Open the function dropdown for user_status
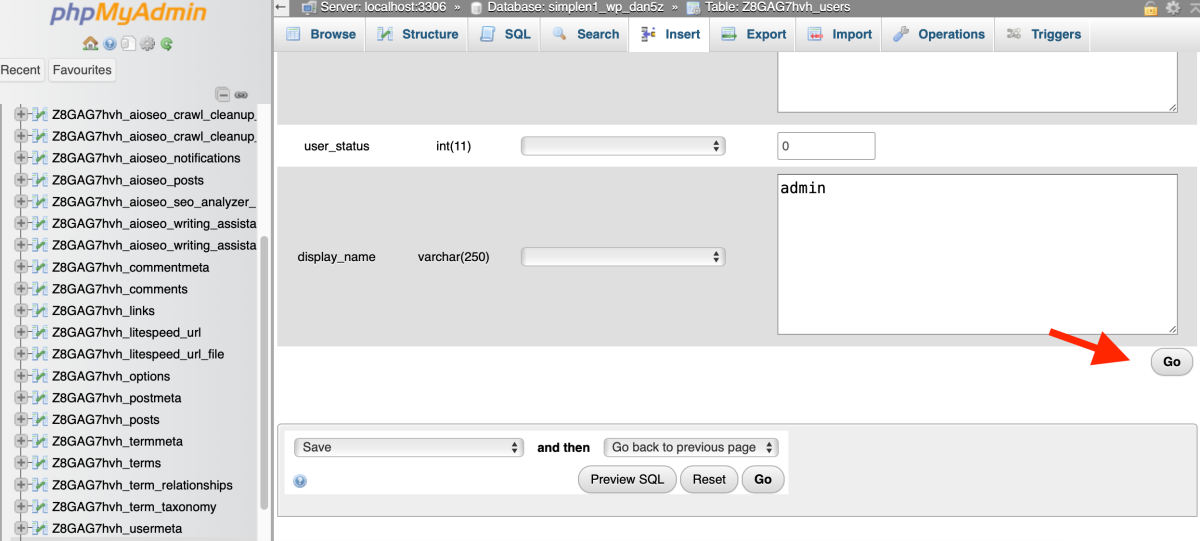 [x=623, y=146]
